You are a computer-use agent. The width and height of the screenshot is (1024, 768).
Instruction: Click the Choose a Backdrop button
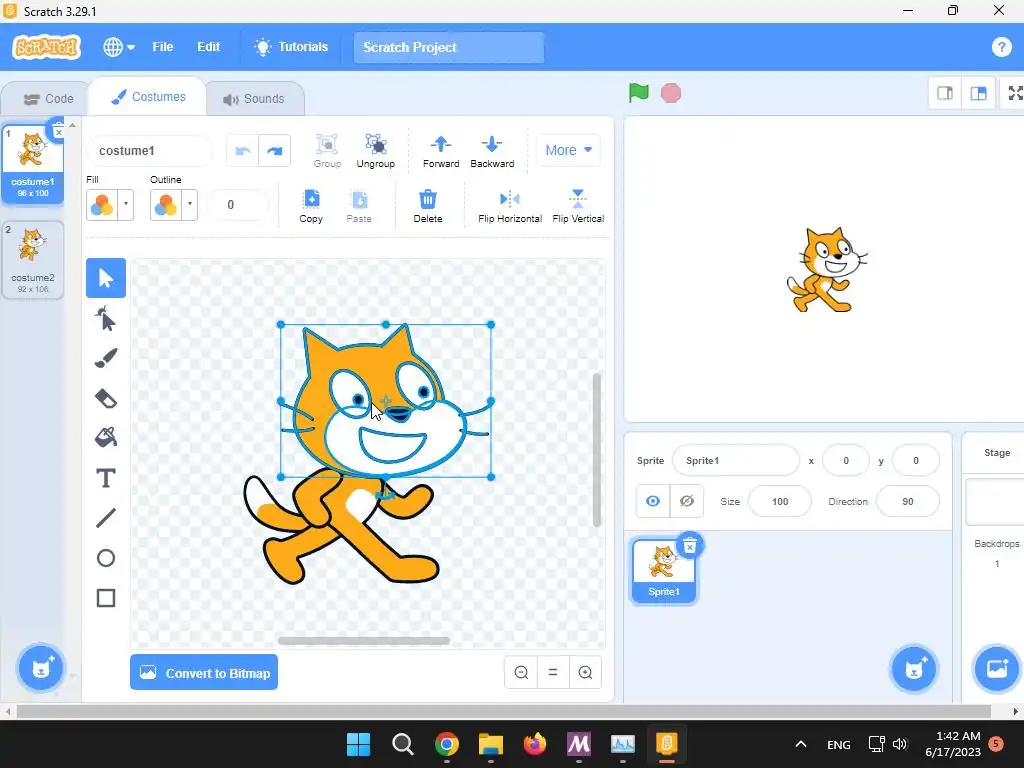[x=997, y=668]
